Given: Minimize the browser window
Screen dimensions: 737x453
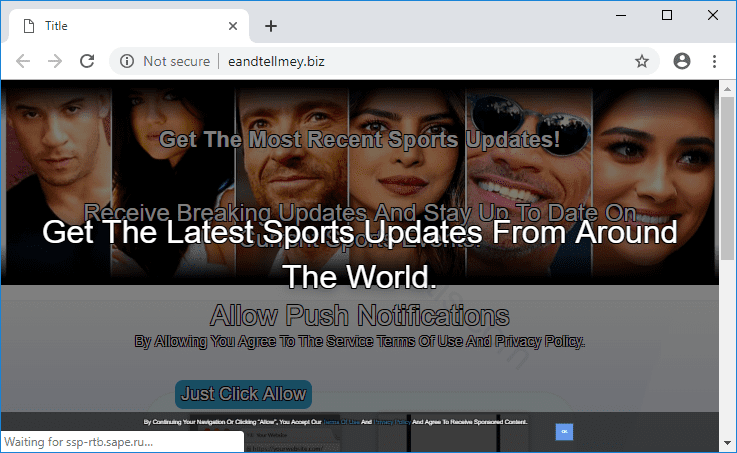Looking at the screenshot, I should (621, 15).
